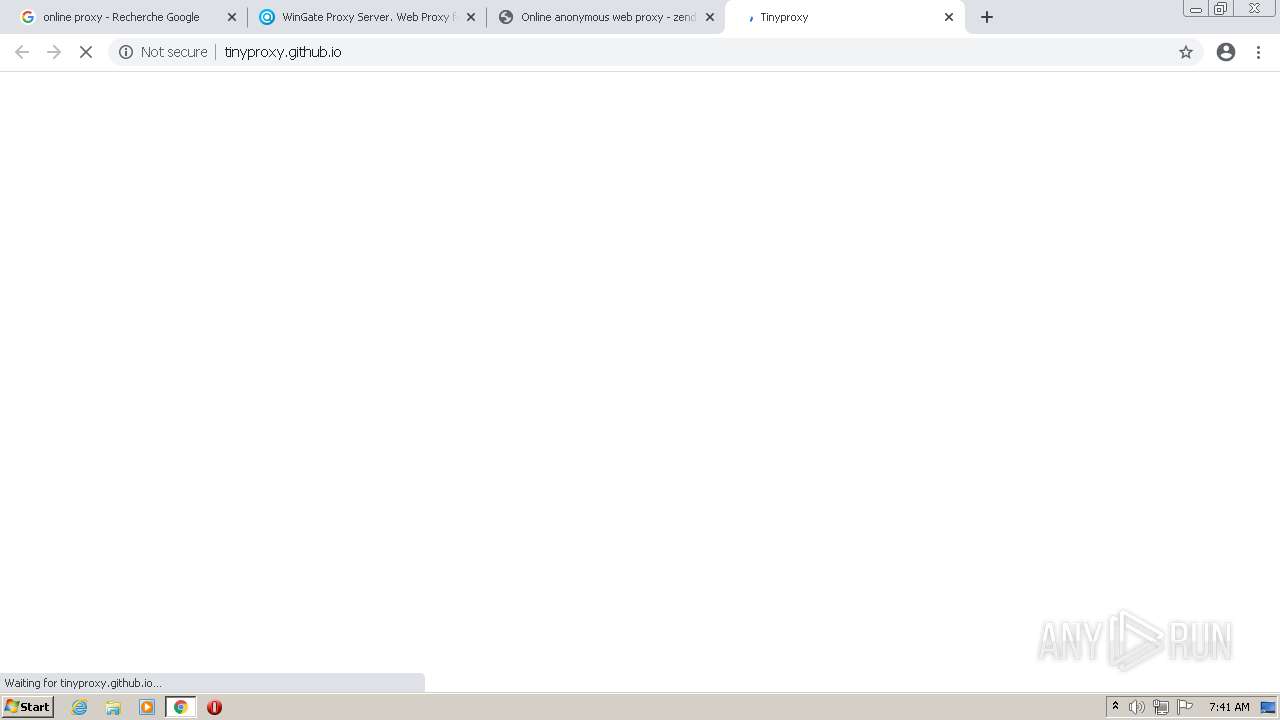1280x720 pixels.
Task: Open the Action Center flag icon
Action: [x=1185, y=707]
